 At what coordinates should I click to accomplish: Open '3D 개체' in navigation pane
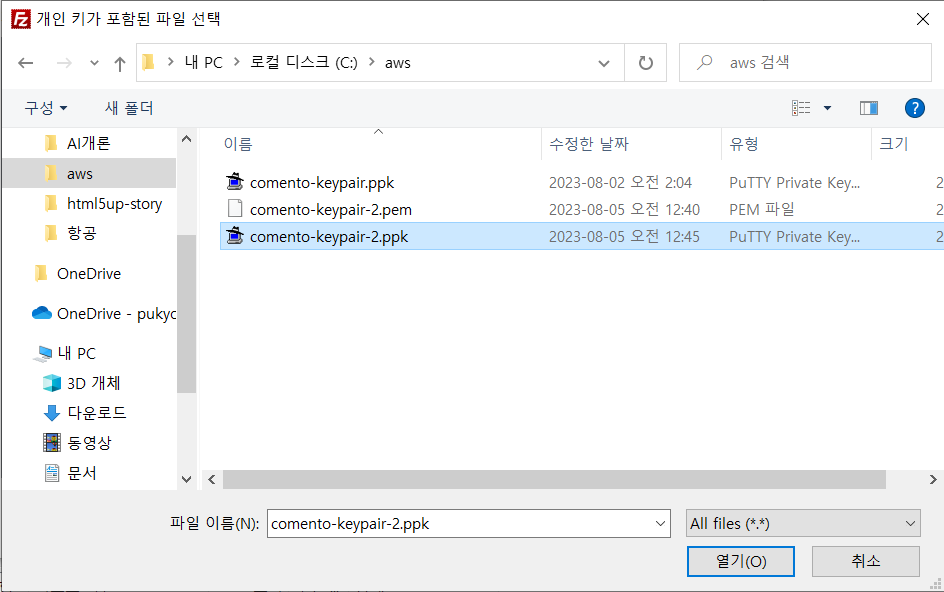(94, 383)
